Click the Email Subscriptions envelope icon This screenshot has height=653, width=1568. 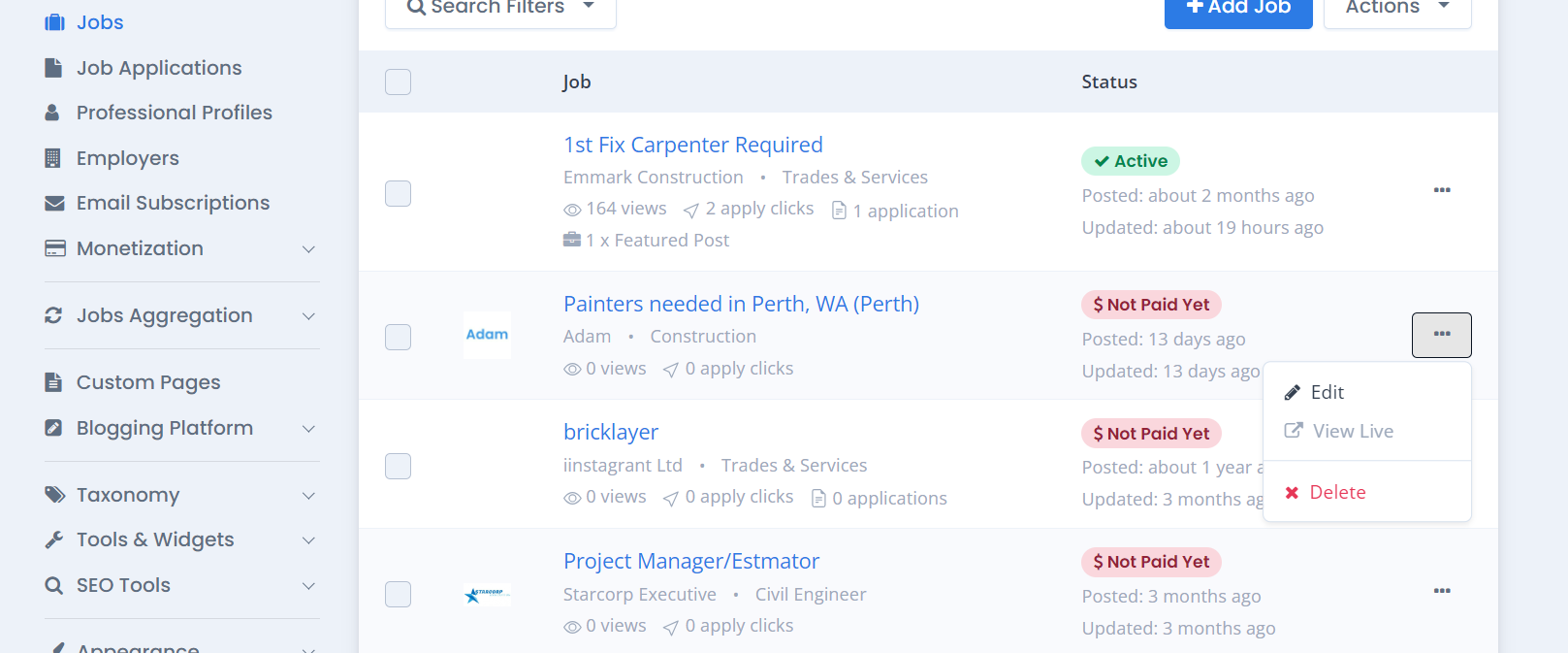click(54, 203)
